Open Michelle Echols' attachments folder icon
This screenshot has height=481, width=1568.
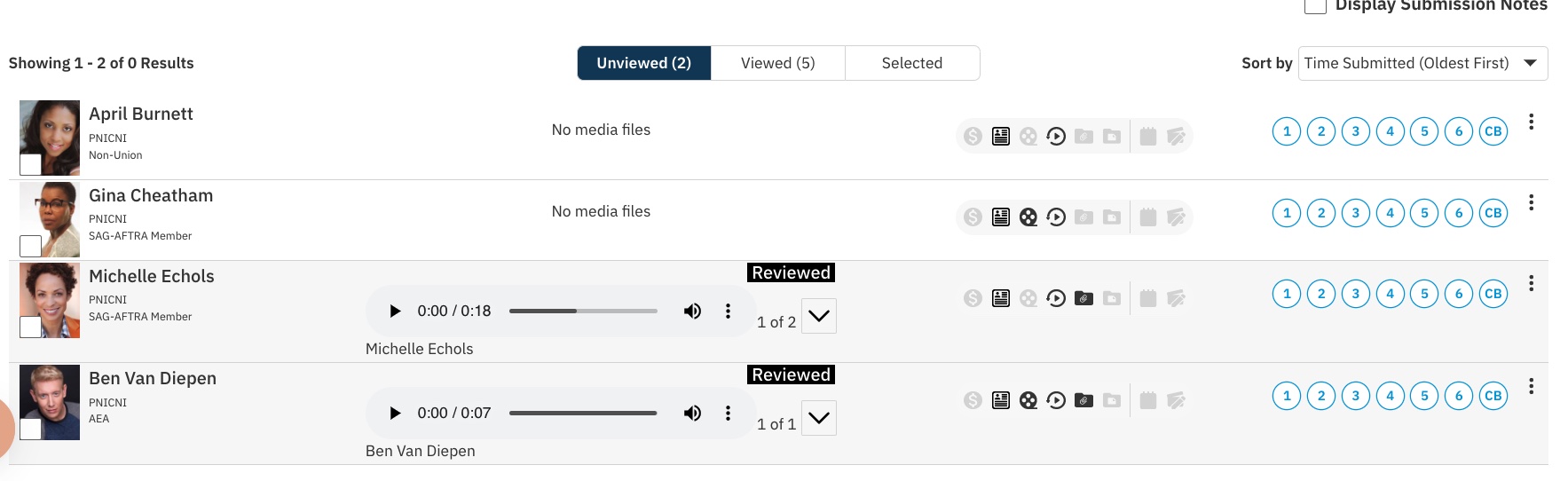tap(1083, 298)
